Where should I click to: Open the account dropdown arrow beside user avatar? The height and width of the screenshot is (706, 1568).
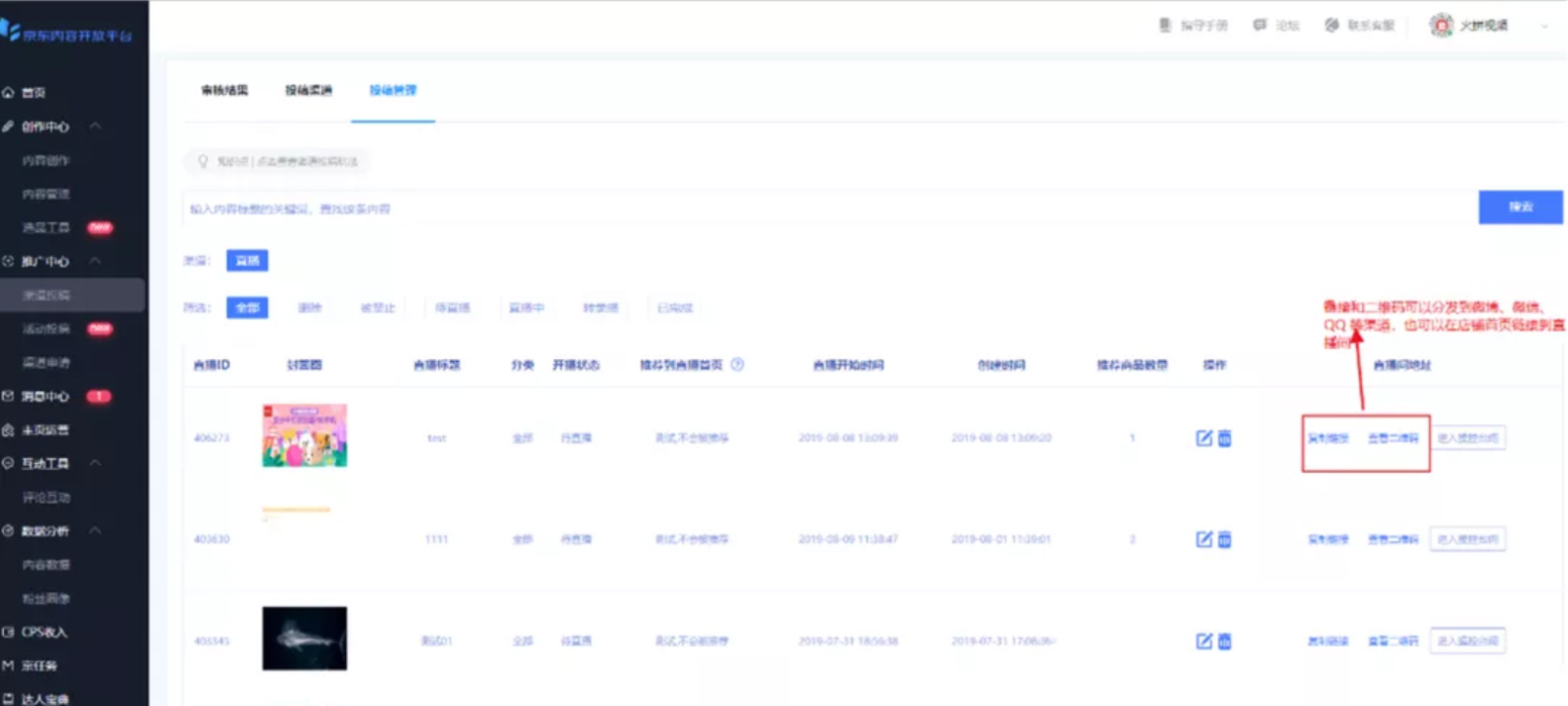[x=1544, y=26]
